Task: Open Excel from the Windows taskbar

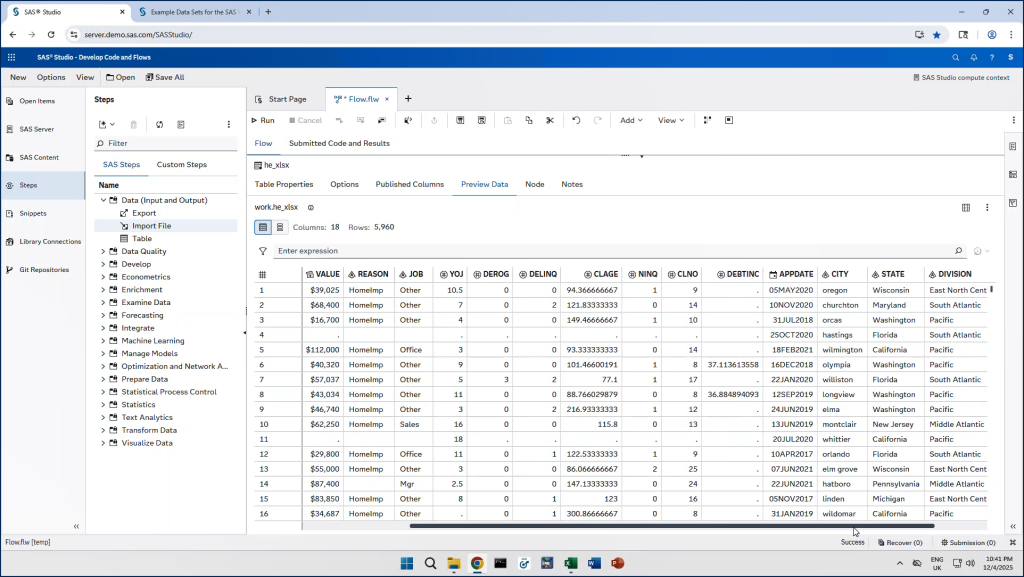Action: (x=571, y=563)
